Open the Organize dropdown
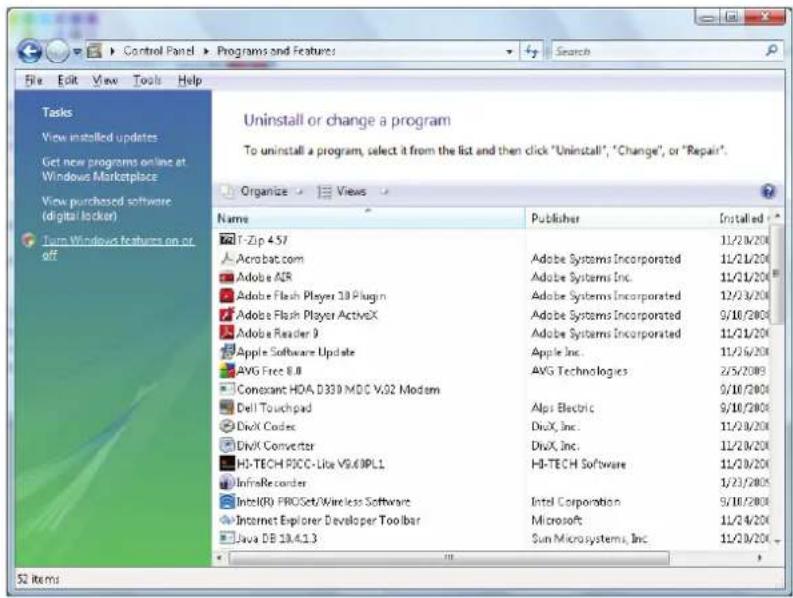 pos(263,191)
